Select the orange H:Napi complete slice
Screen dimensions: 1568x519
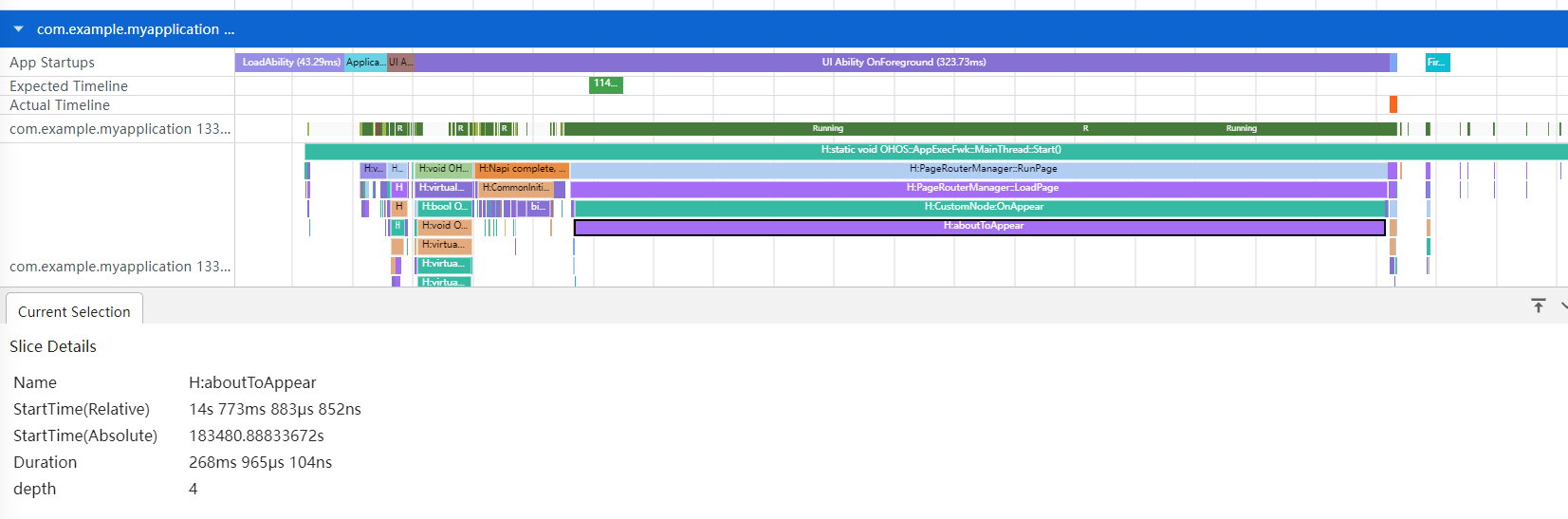click(522, 170)
